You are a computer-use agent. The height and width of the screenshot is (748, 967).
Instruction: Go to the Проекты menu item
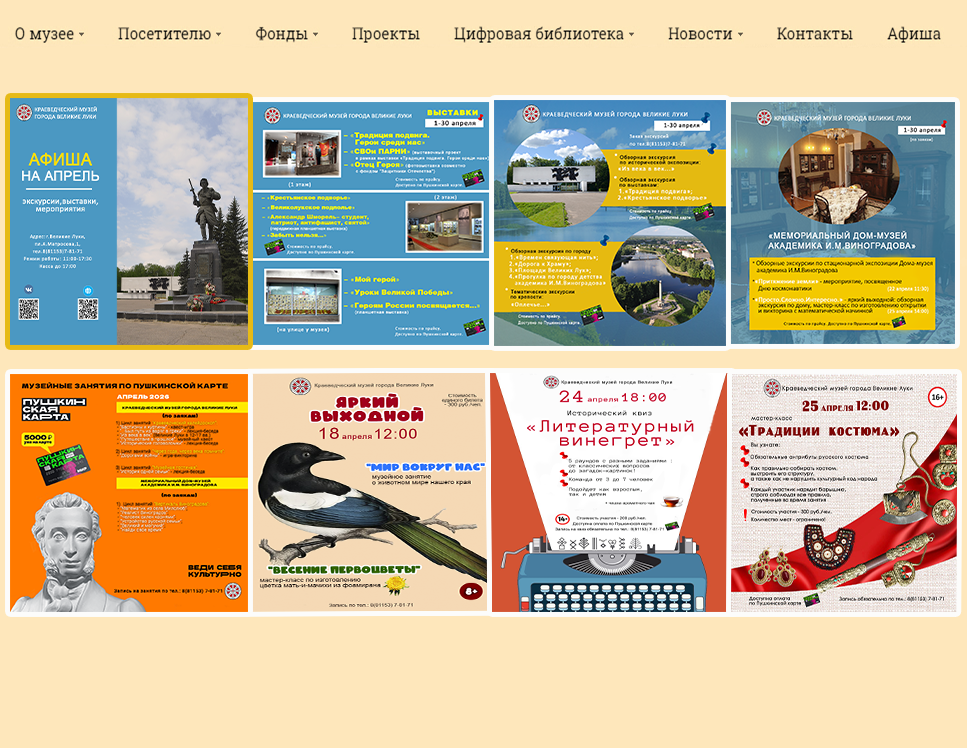tap(385, 34)
